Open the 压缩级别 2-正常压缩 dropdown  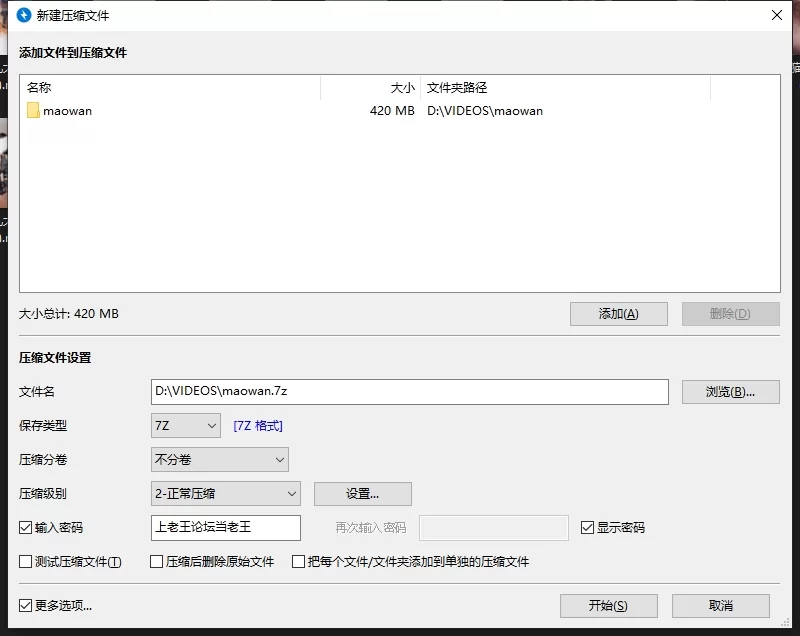point(226,494)
